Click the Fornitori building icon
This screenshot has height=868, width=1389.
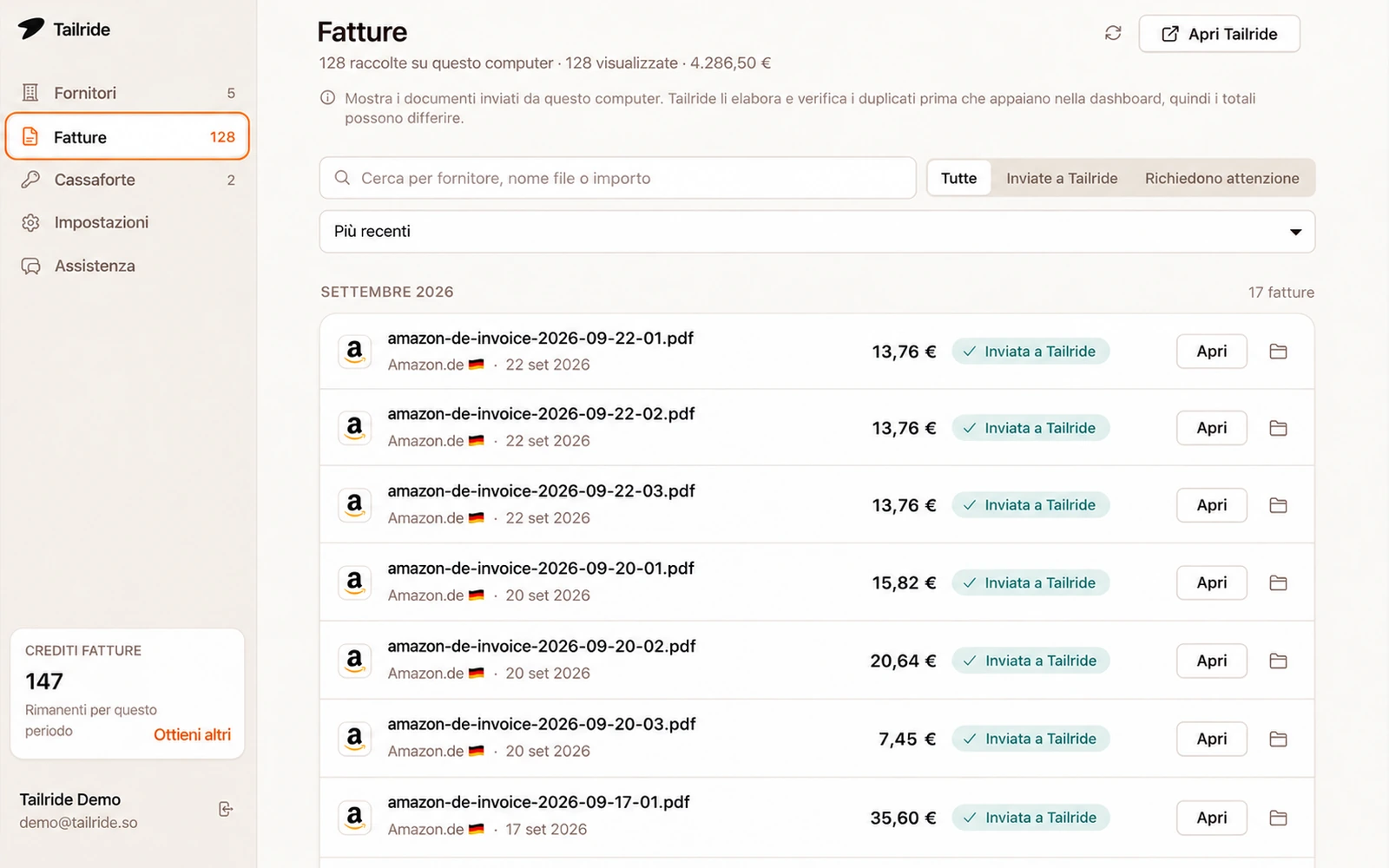30,93
